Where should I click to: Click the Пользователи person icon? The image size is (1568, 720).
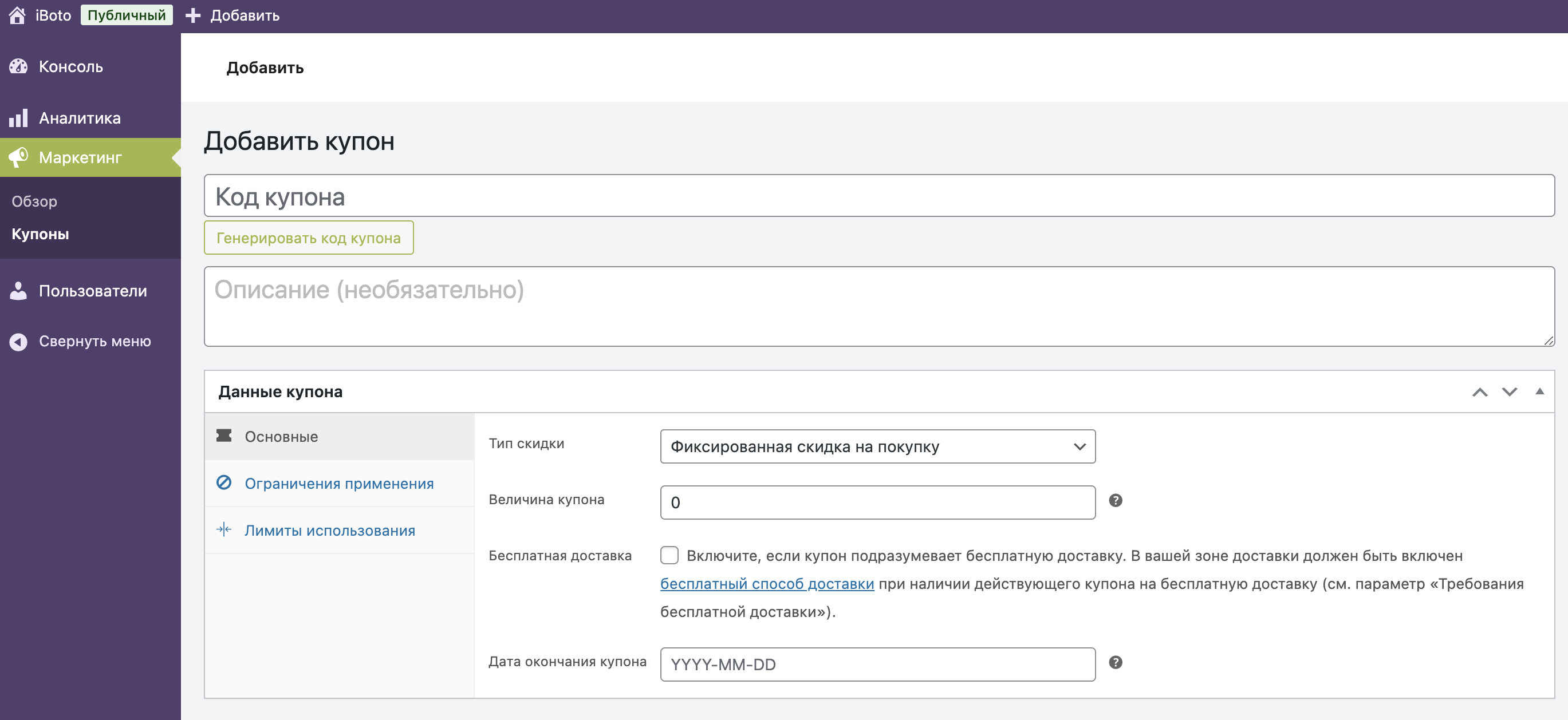pyautogui.click(x=19, y=291)
